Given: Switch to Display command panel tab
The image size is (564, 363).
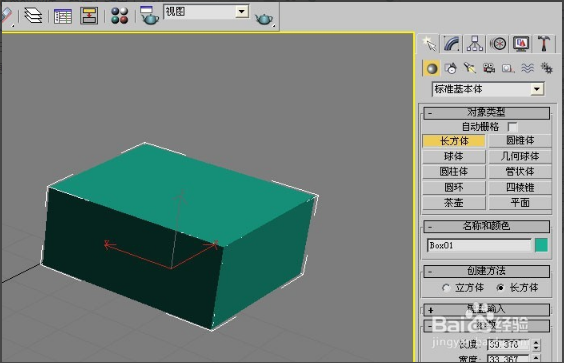Looking at the screenshot, I should [x=521, y=44].
